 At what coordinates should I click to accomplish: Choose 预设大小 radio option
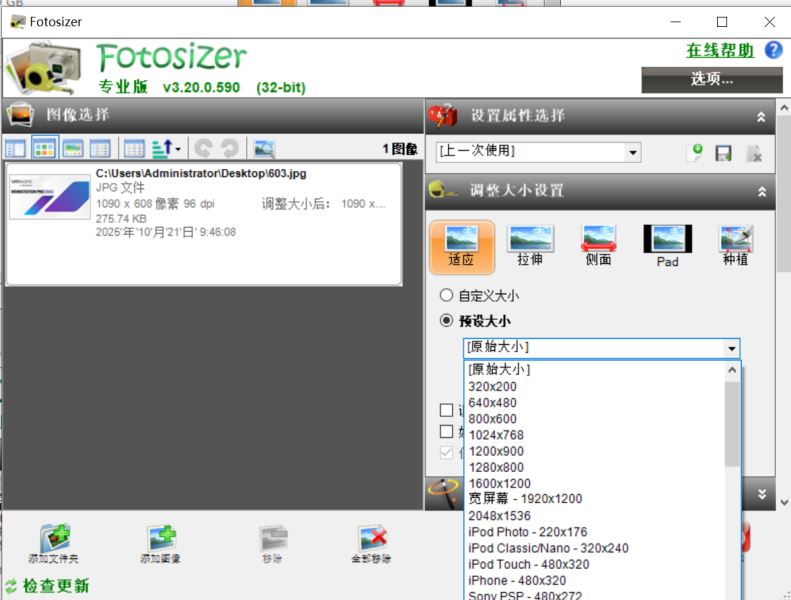(475, 321)
